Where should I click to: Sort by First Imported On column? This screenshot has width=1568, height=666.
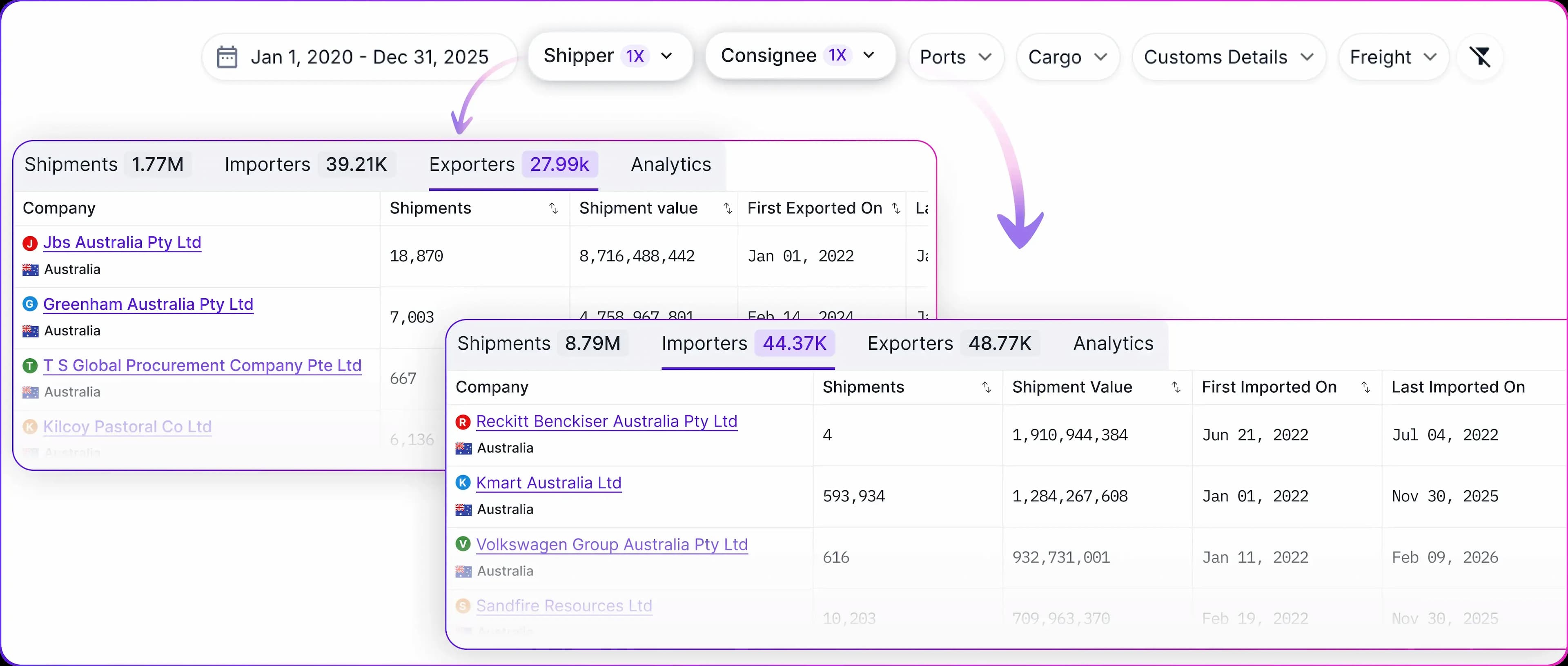pos(1365,387)
